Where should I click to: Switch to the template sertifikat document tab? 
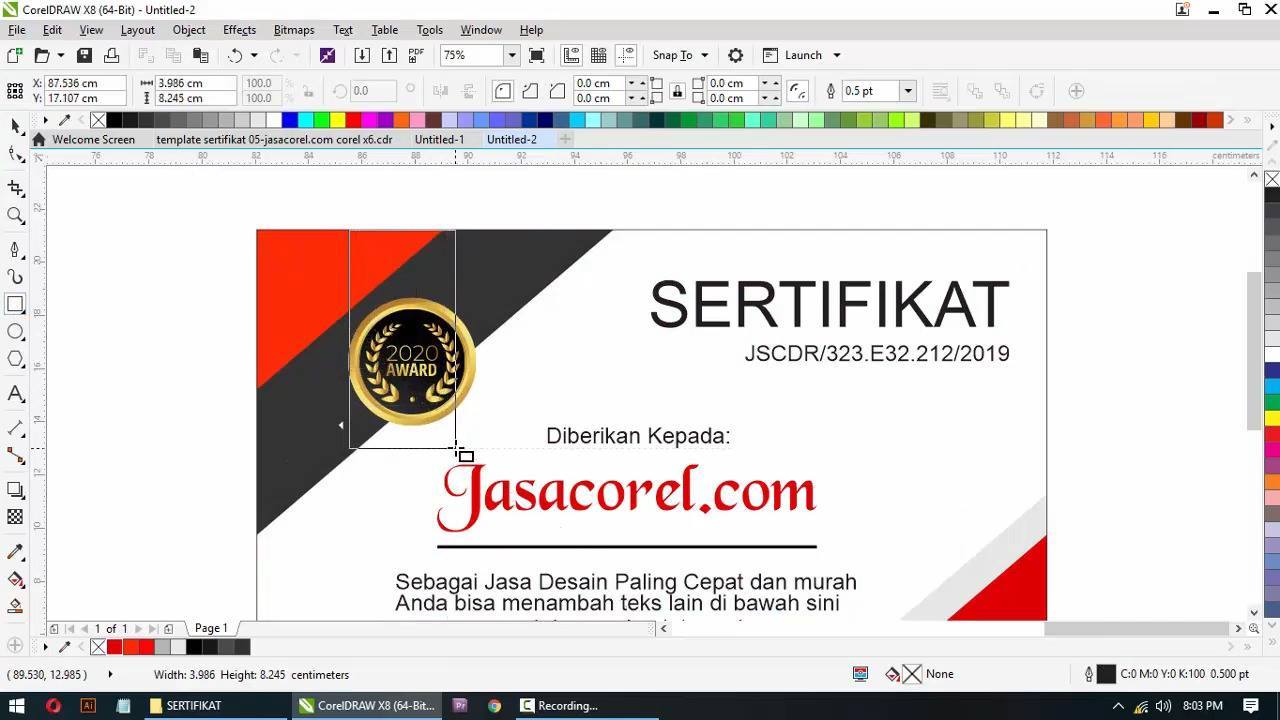[x=274, y=139]
